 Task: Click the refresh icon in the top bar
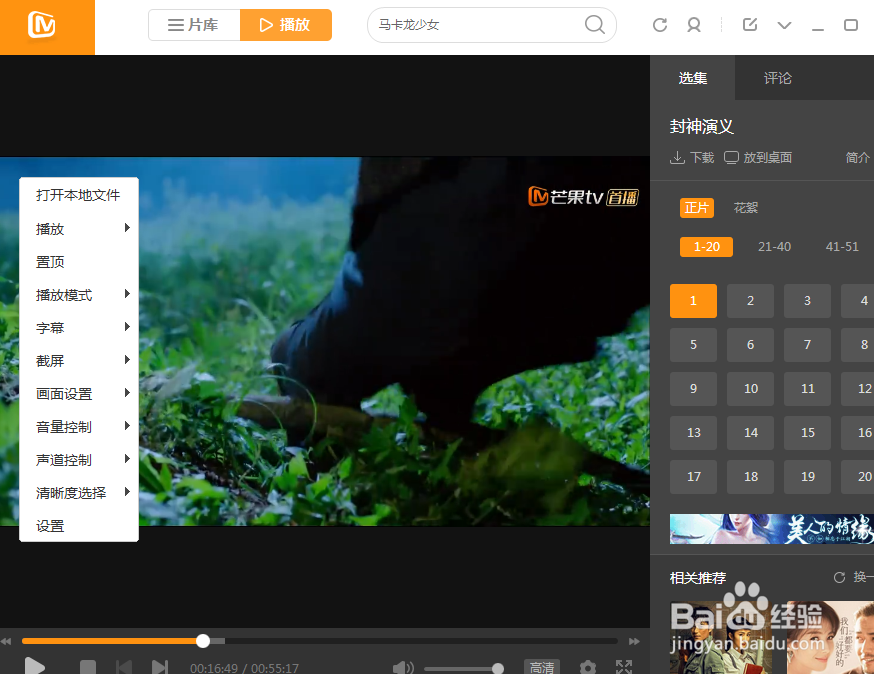pos(660,25)
